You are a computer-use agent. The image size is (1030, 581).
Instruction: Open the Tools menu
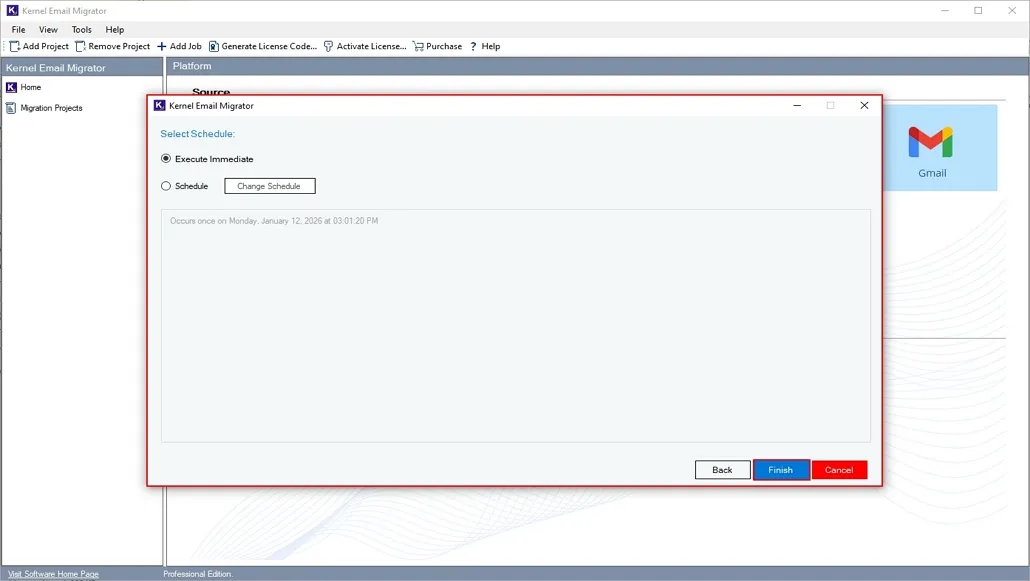81,29
